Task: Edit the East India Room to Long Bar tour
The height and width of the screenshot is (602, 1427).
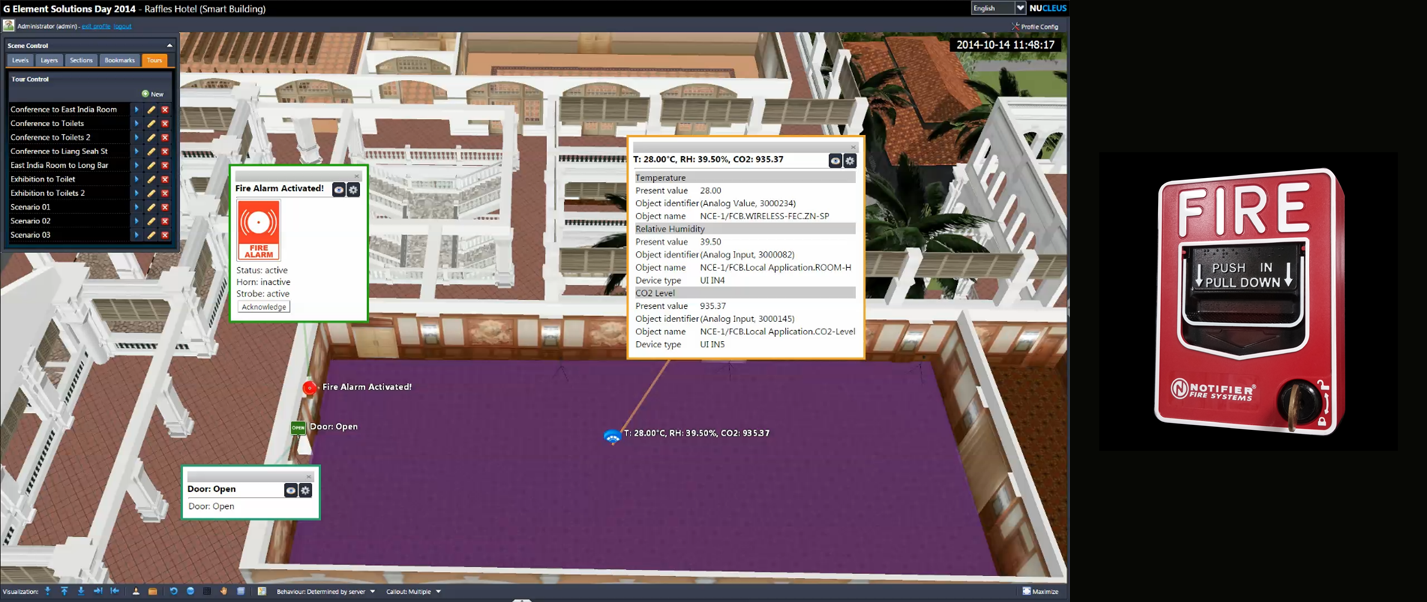Action: click(x=151, y=166)
